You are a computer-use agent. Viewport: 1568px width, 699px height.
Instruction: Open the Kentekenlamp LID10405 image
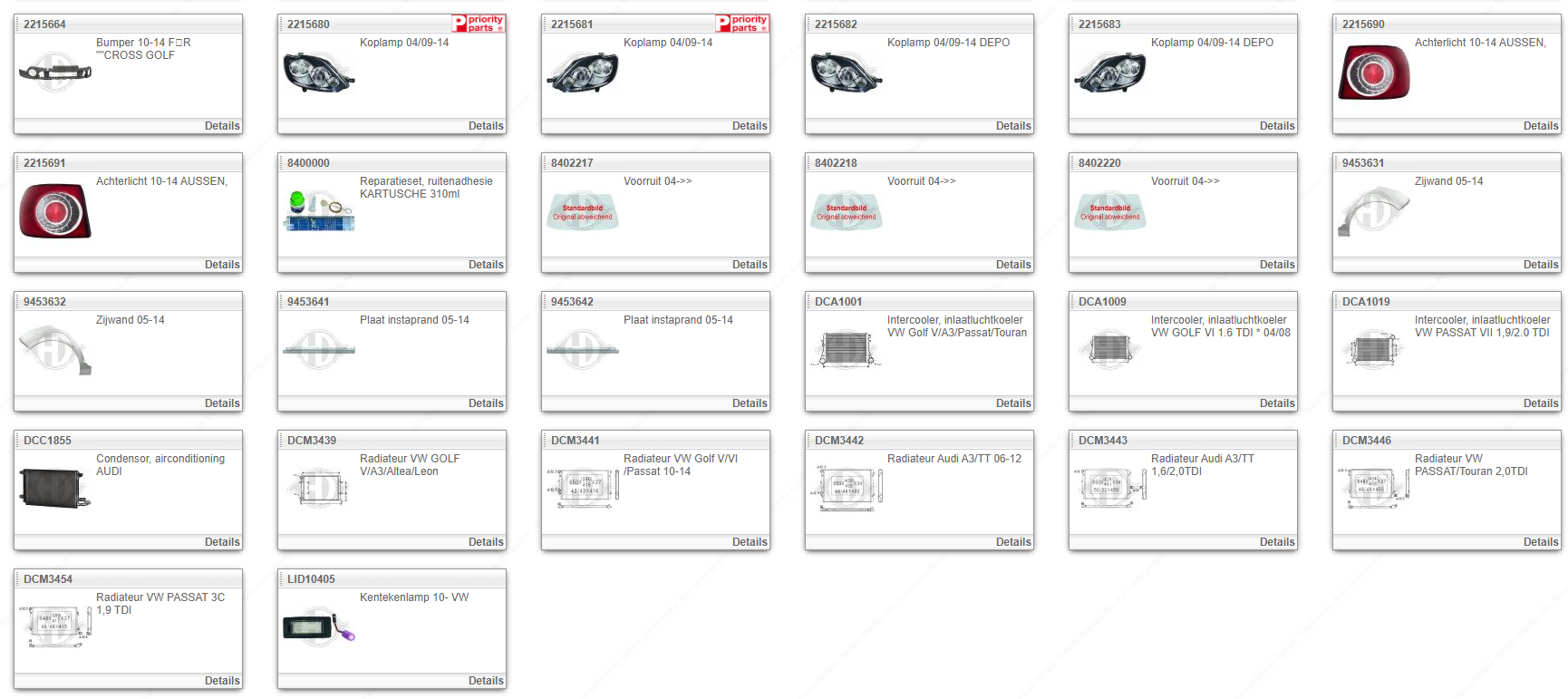318,627
